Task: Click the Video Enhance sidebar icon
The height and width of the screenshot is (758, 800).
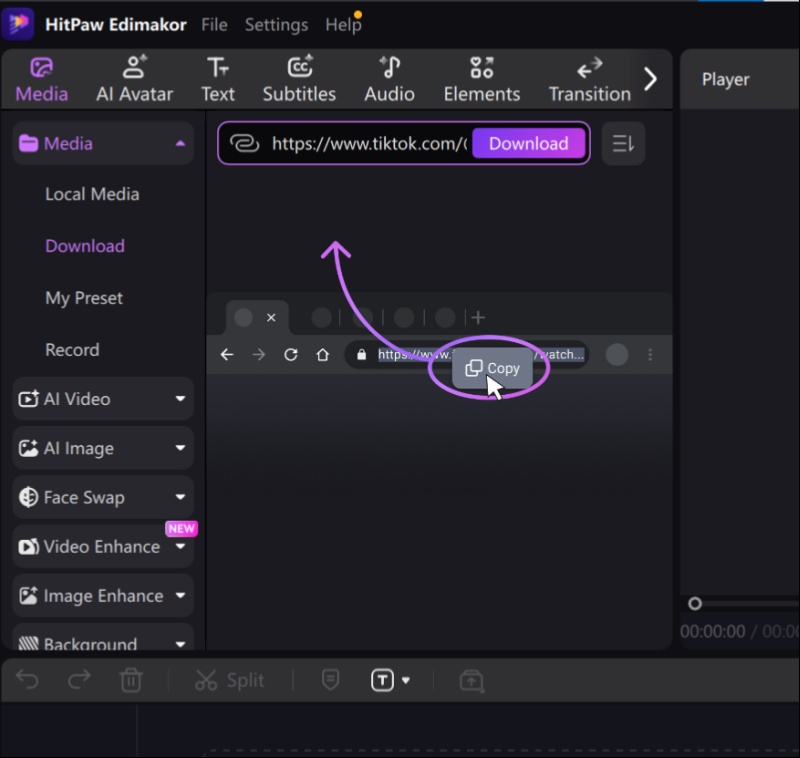Action: pos(28,547)
